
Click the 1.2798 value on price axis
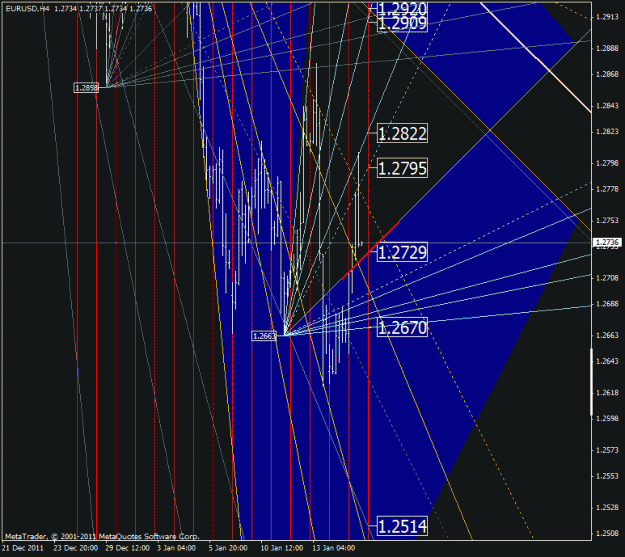(607, 163)
